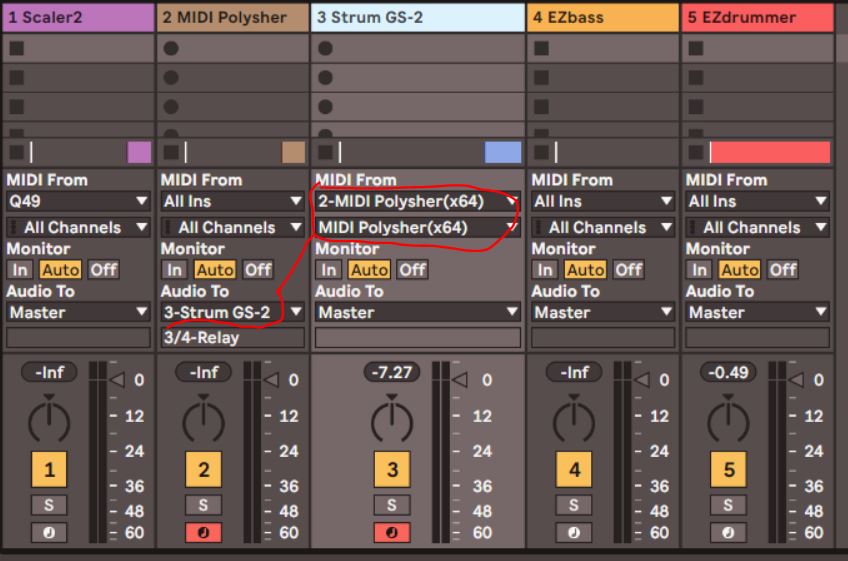Screen dimensions: 848x561
Task: Set EZbass monitor to In
Action: pyautogui.click(x=545, y=269)
